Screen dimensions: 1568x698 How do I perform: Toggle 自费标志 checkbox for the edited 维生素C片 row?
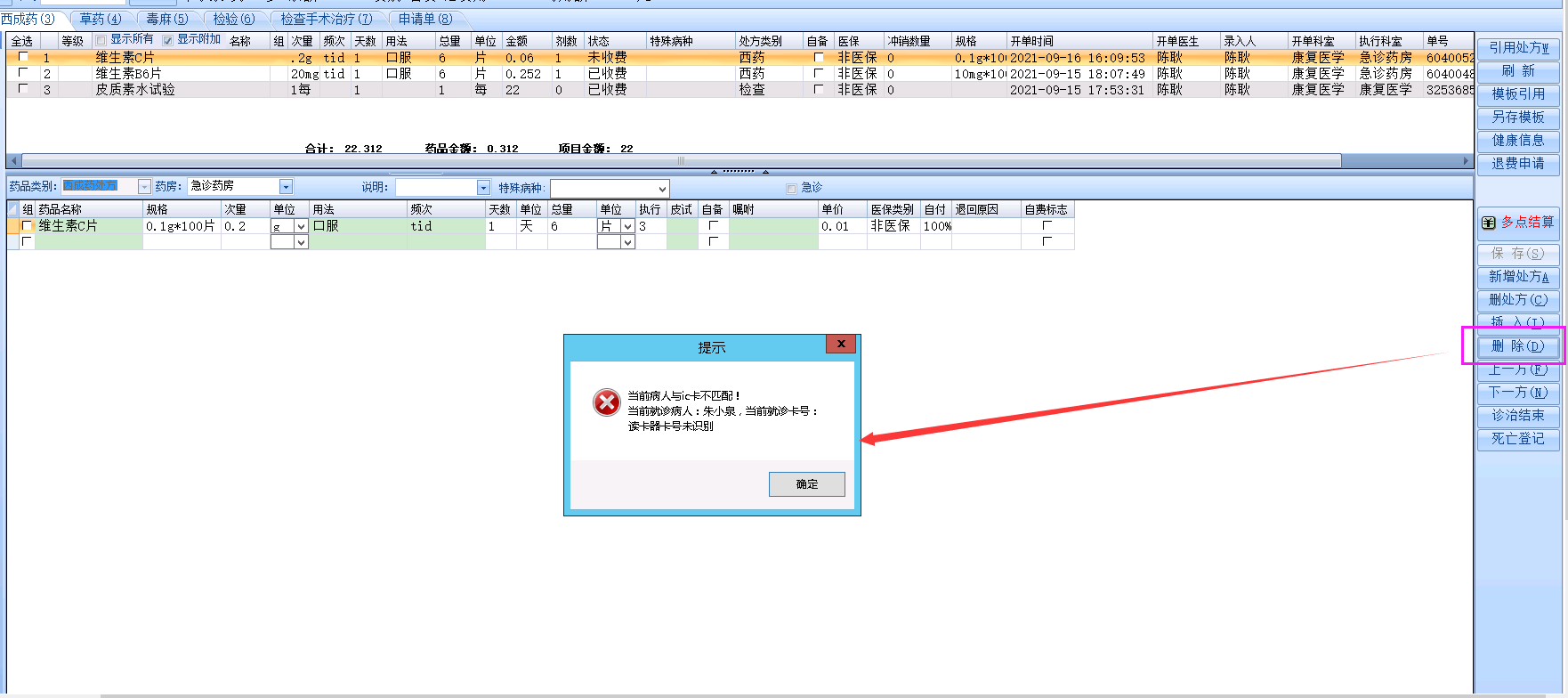tap(1047, 226)
